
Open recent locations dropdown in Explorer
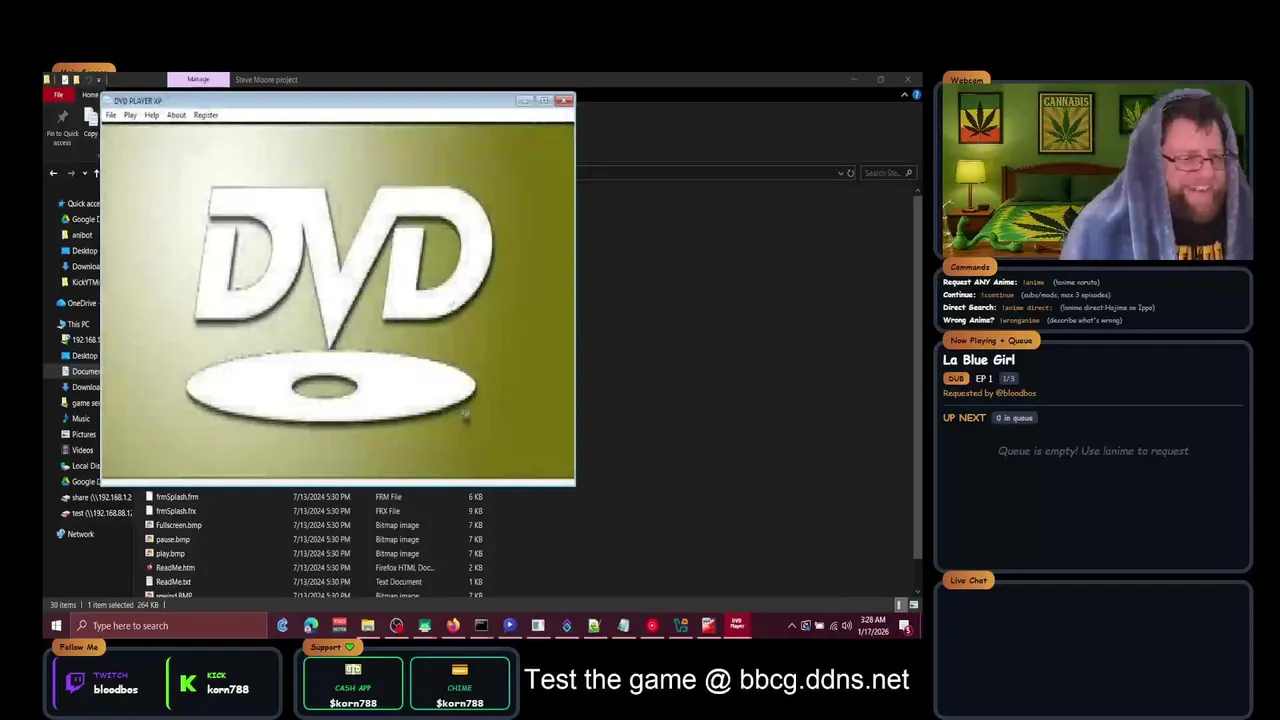[84, 173]
